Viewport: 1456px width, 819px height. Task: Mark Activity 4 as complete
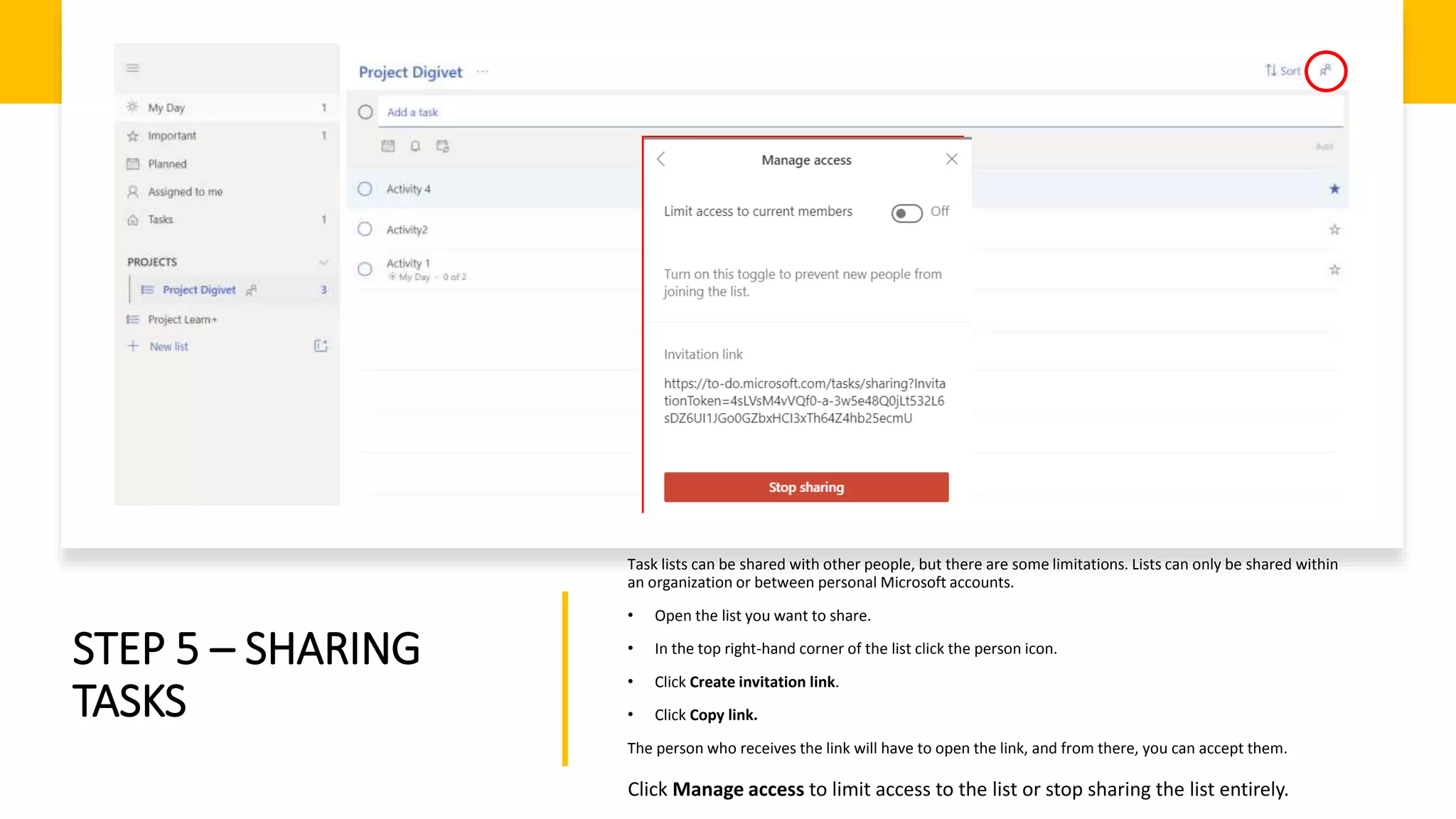pyautogui.click(x=365, y=189)
